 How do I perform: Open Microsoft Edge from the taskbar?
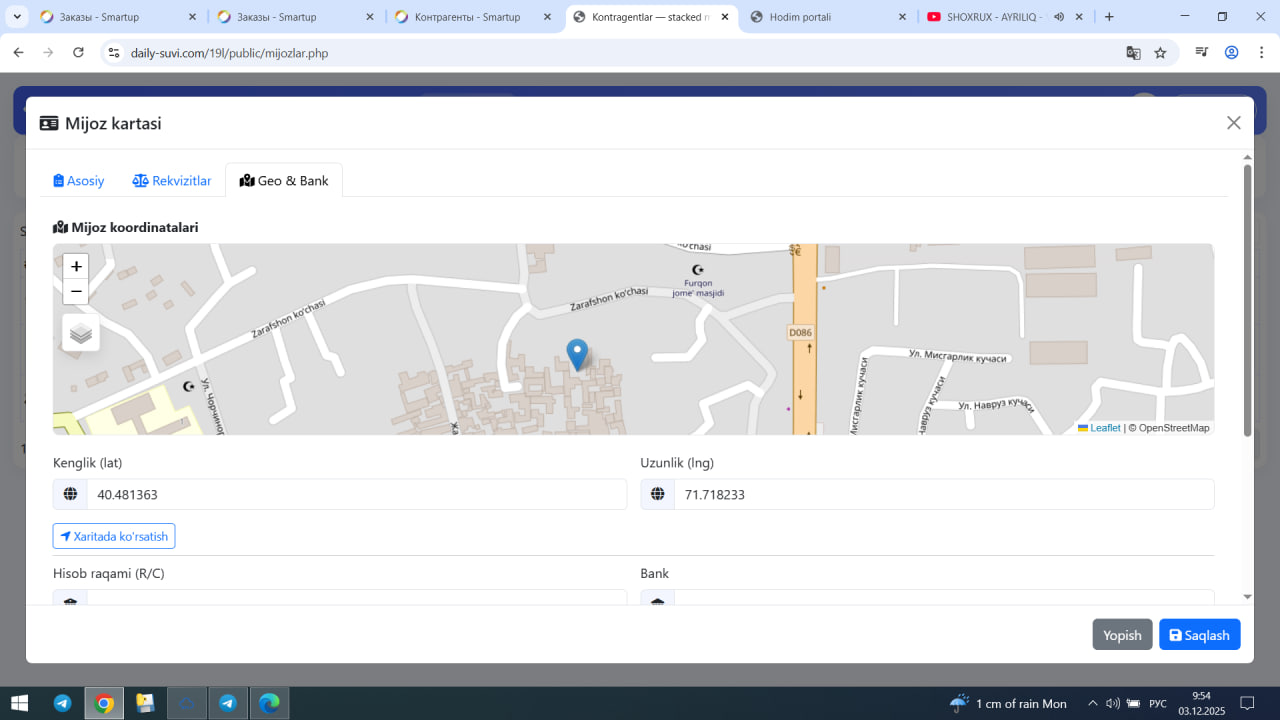tap(269, 703)
